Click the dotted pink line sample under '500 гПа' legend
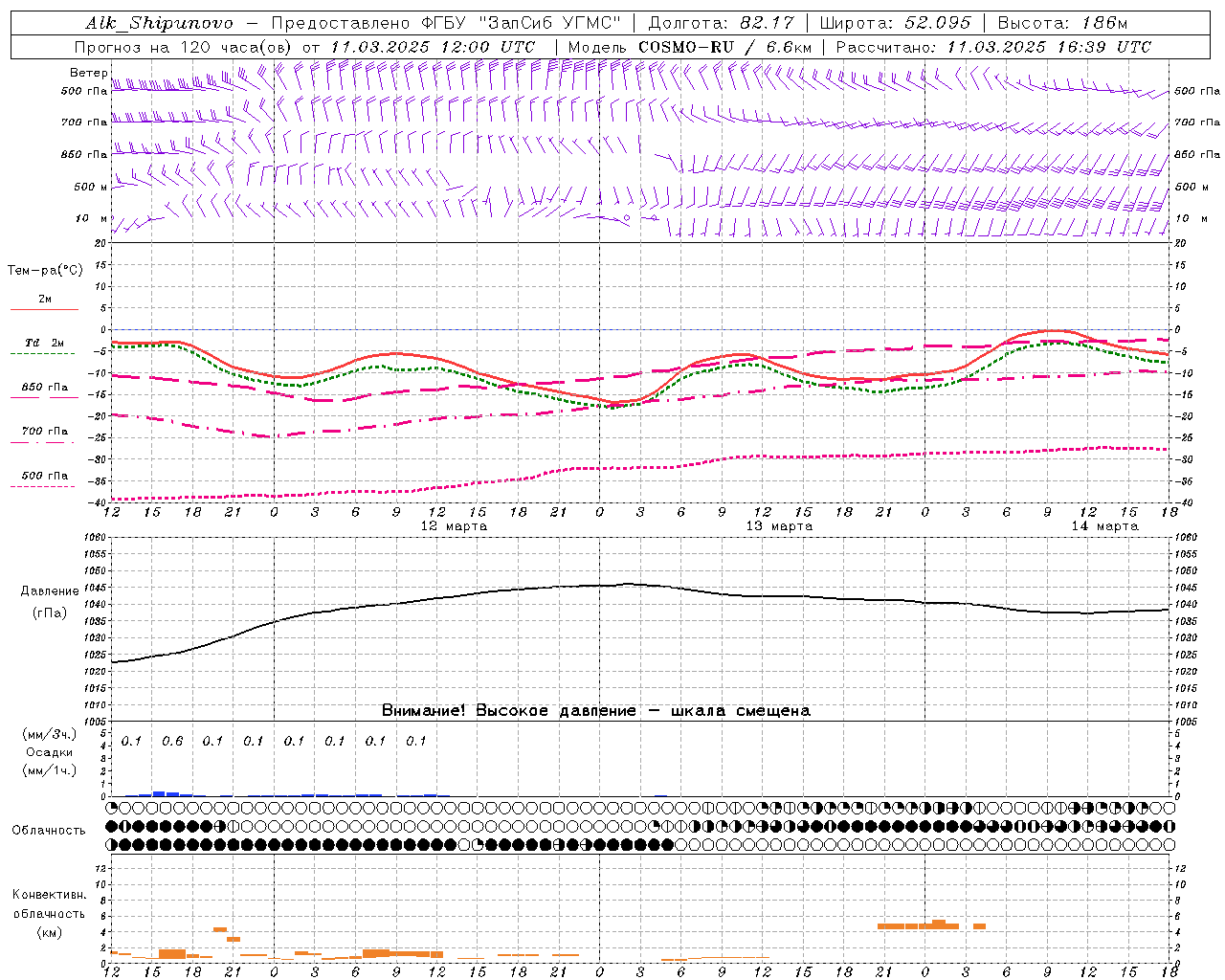1225x980 pixels. 43,486
